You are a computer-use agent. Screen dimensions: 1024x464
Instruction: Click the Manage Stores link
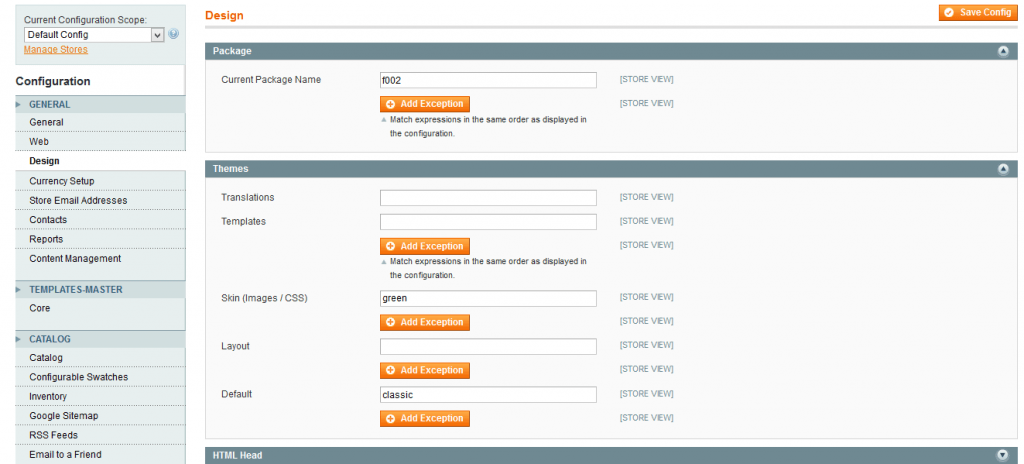[55, 49]
